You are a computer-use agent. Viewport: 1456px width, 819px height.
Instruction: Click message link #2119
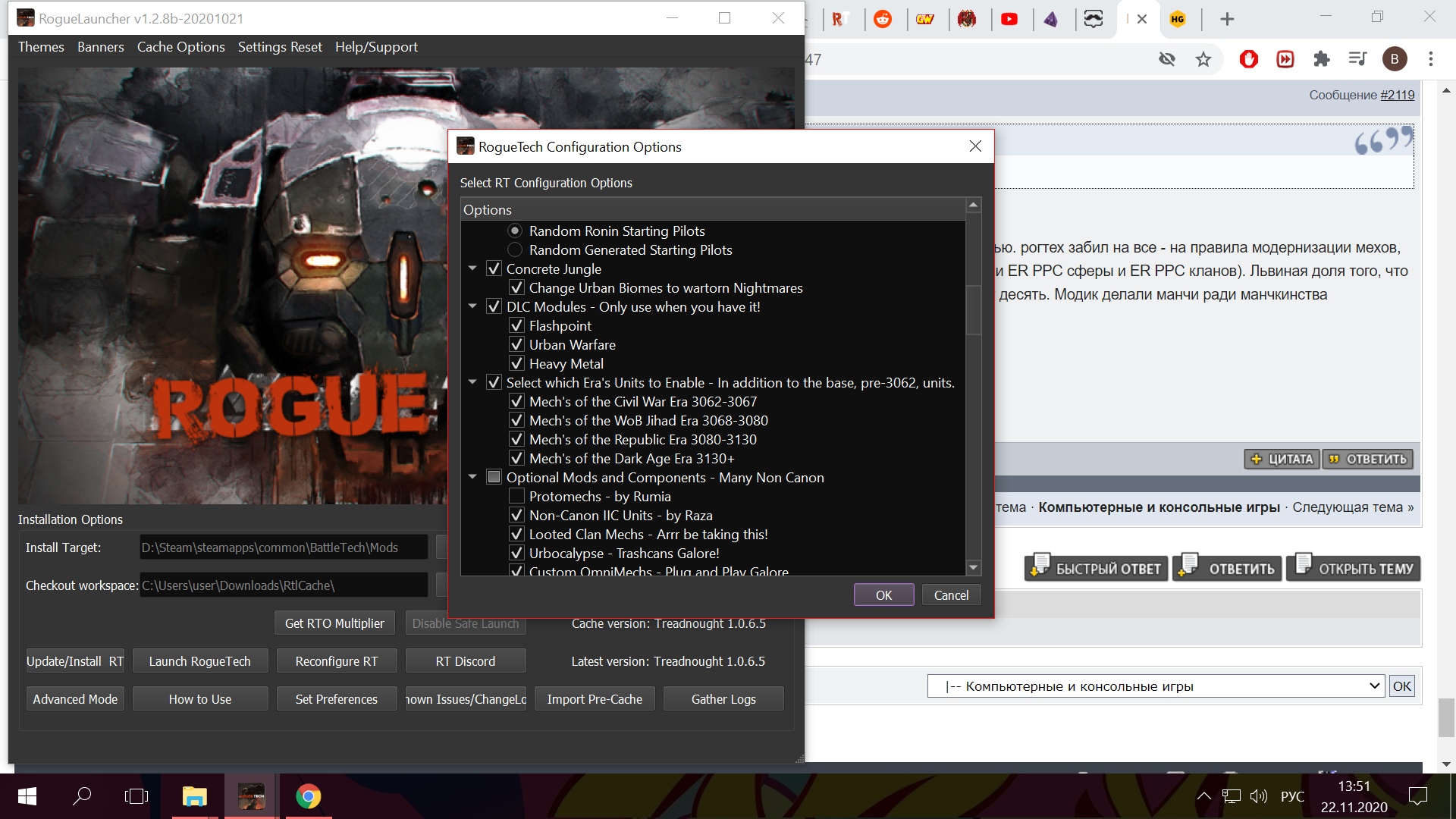point(1398,95)
